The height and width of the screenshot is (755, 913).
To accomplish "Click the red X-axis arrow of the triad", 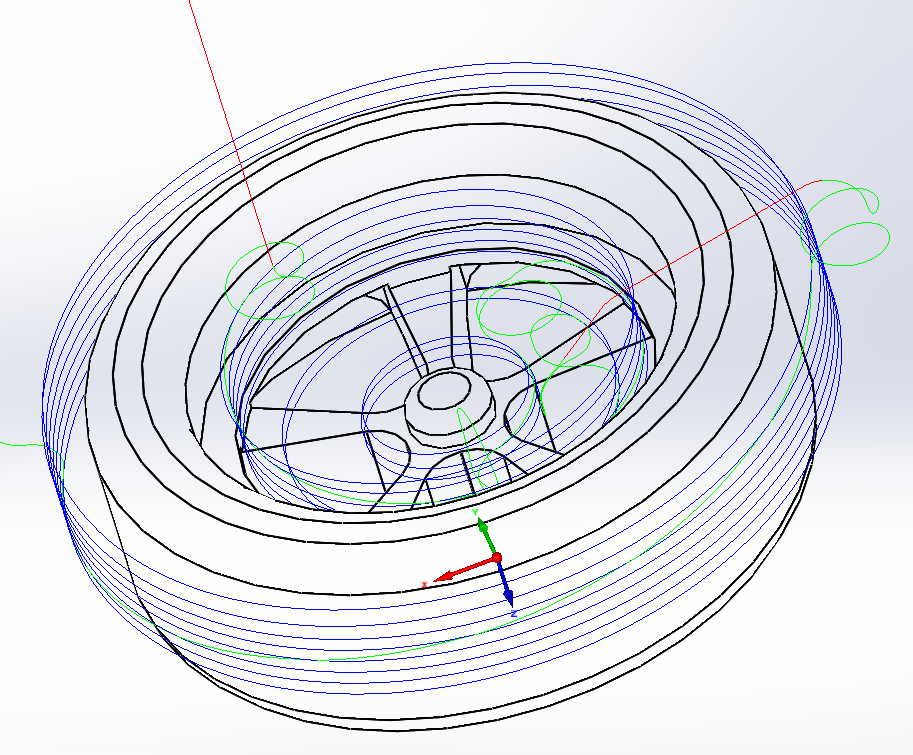I will (465, 569).
